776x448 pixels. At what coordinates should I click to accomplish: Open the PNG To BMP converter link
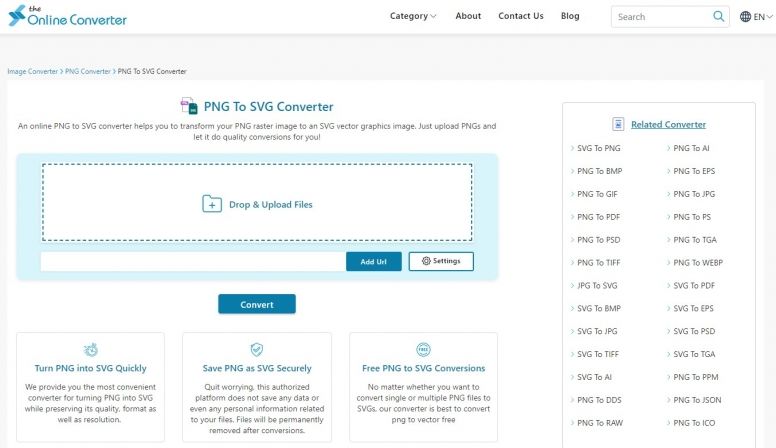tap(599, 171)
